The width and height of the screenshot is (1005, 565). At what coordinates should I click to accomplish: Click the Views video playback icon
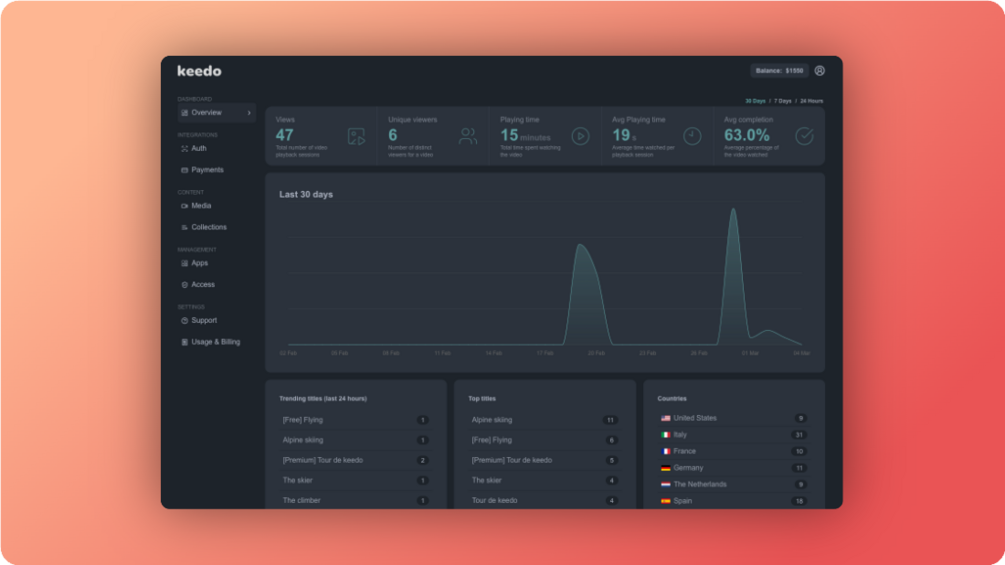coord(356,136)
